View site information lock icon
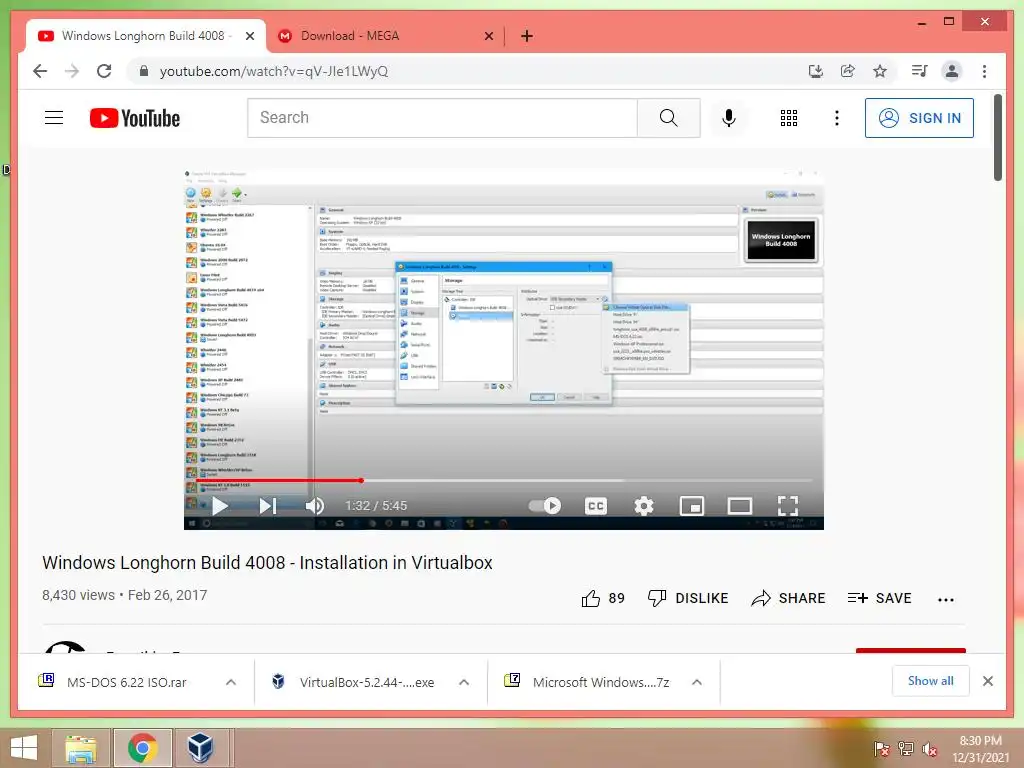1024x768 pixels. 144,71
